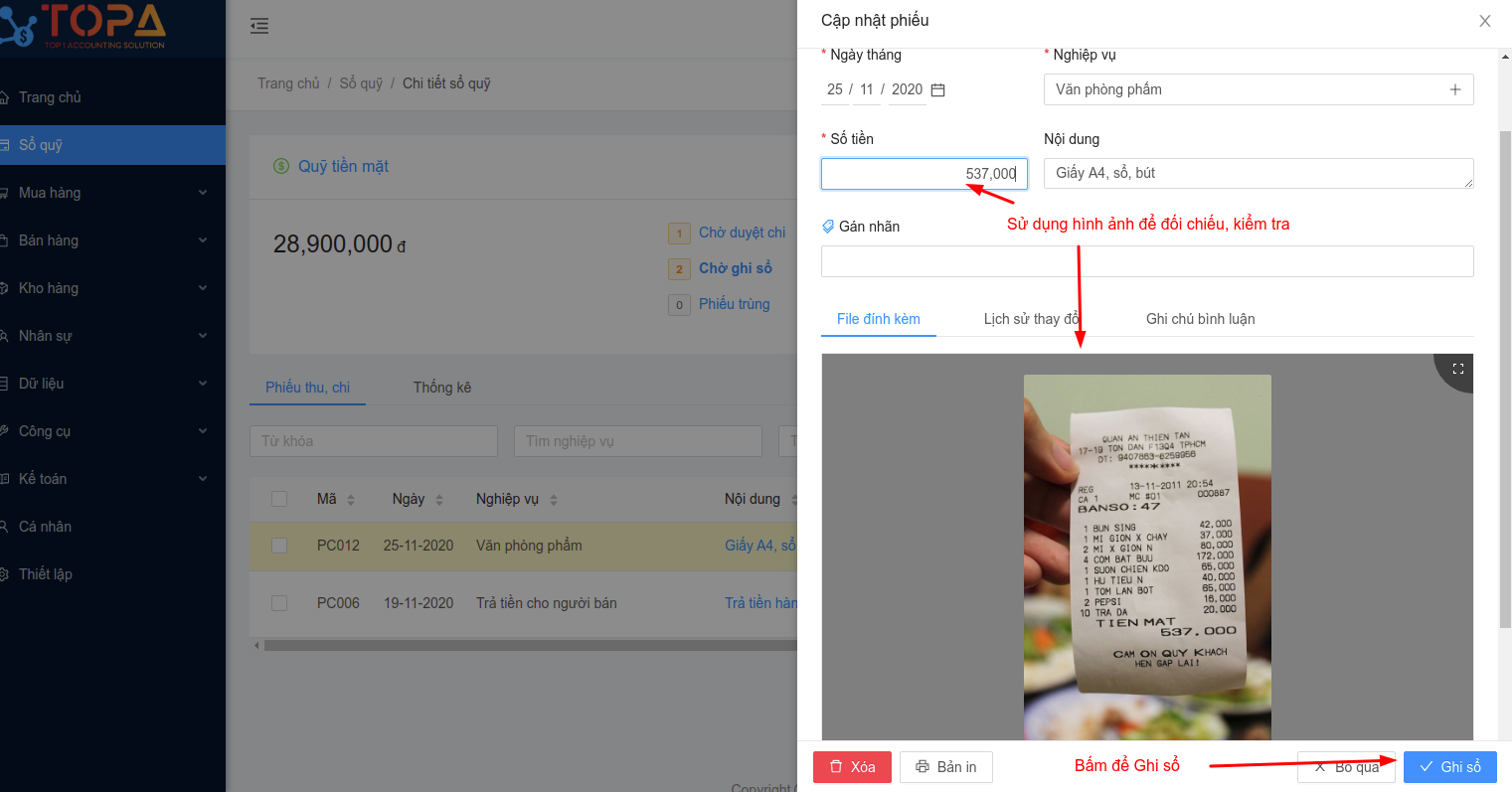This screenshot has width=1512, height=792.
Task: Click the red Xóa delete button
Action: tap(852, 767)
